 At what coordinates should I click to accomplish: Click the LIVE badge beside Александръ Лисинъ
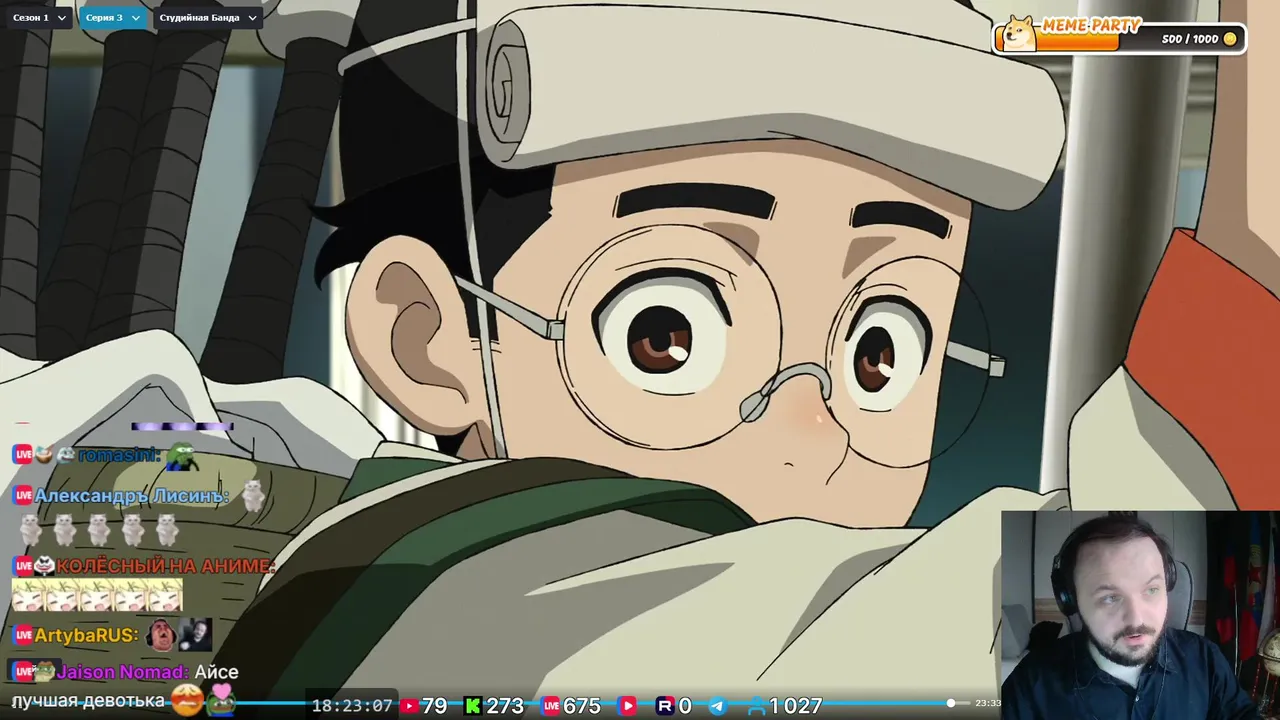coord(23,495)
